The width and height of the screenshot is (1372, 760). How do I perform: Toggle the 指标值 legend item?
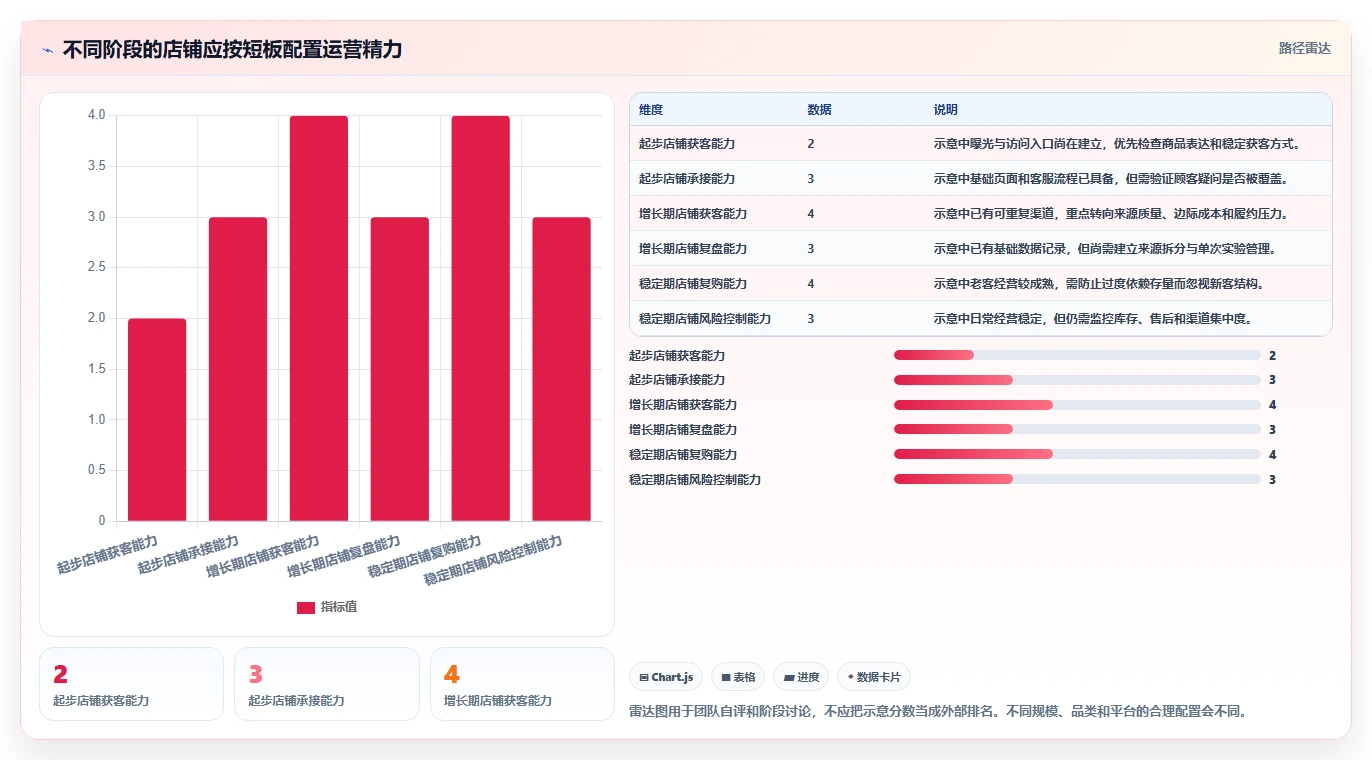pyautogui.click(x=327, y=607)
